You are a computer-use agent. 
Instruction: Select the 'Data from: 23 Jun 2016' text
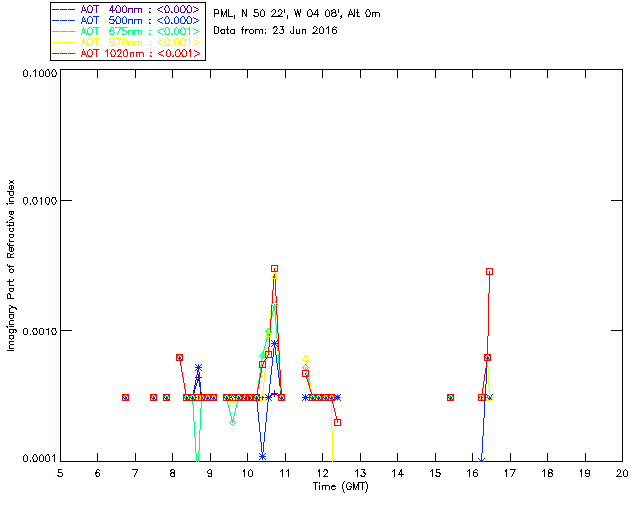tap(275, 31)
